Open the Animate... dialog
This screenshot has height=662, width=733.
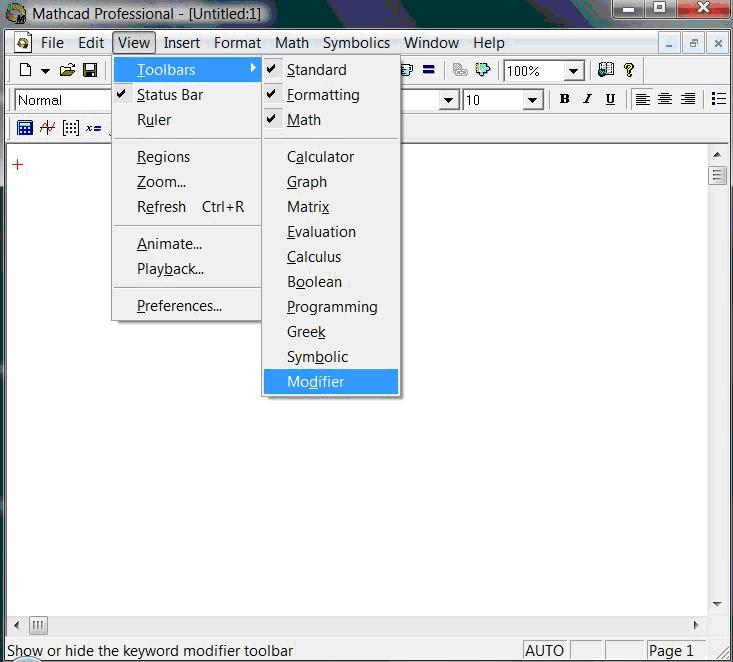coord(187,244)
